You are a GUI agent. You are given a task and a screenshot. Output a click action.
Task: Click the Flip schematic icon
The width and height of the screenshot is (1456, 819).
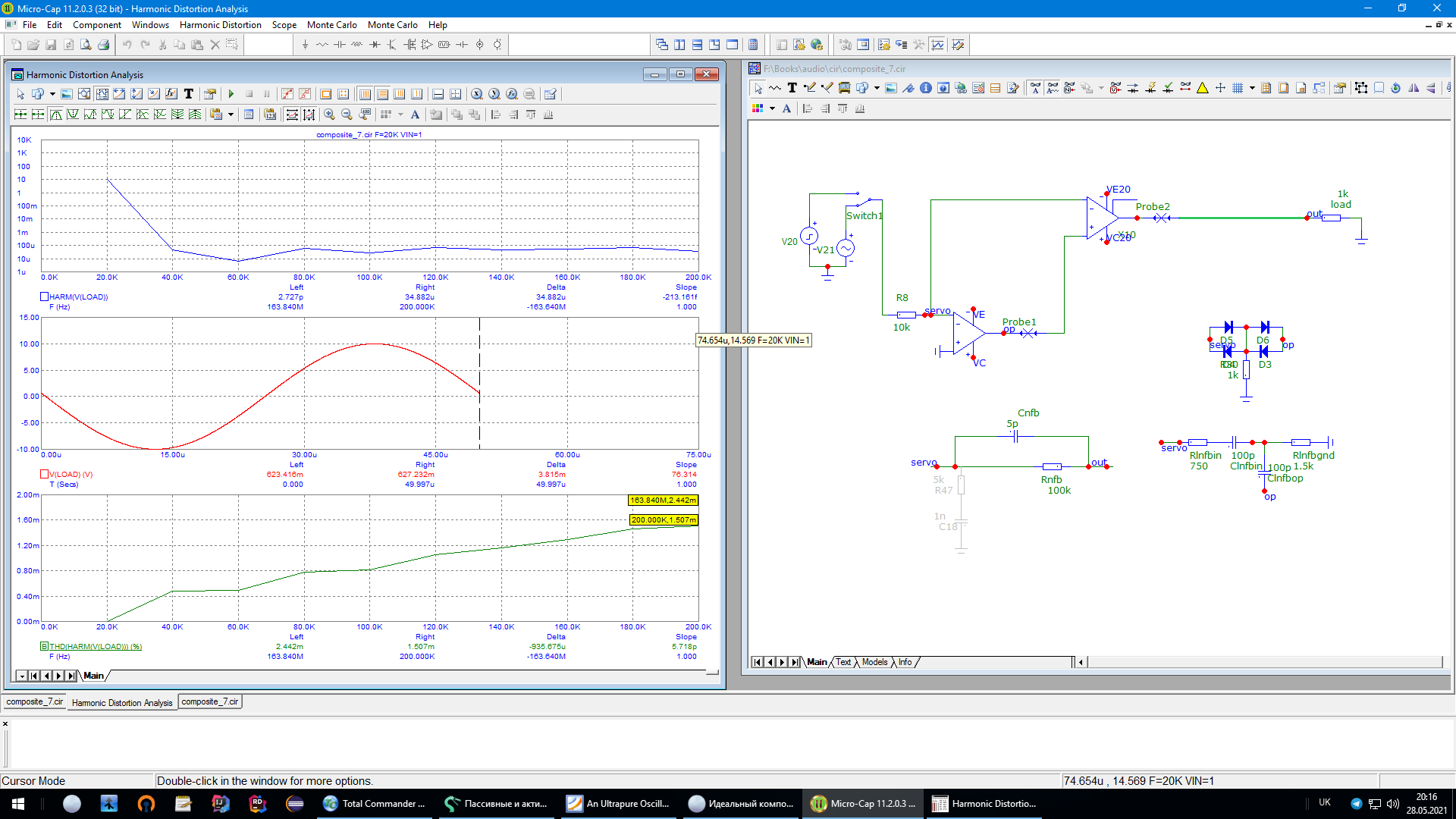[x=1414, y=88]
